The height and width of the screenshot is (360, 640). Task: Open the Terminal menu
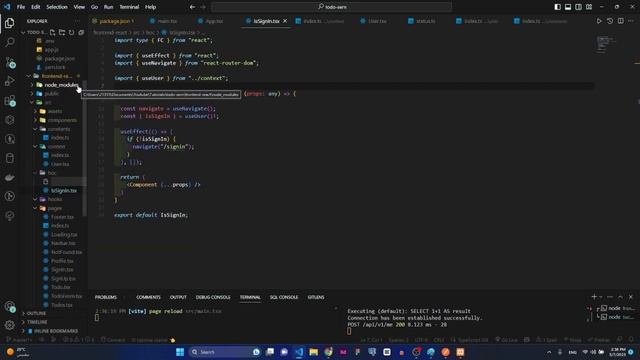point(129,7)
